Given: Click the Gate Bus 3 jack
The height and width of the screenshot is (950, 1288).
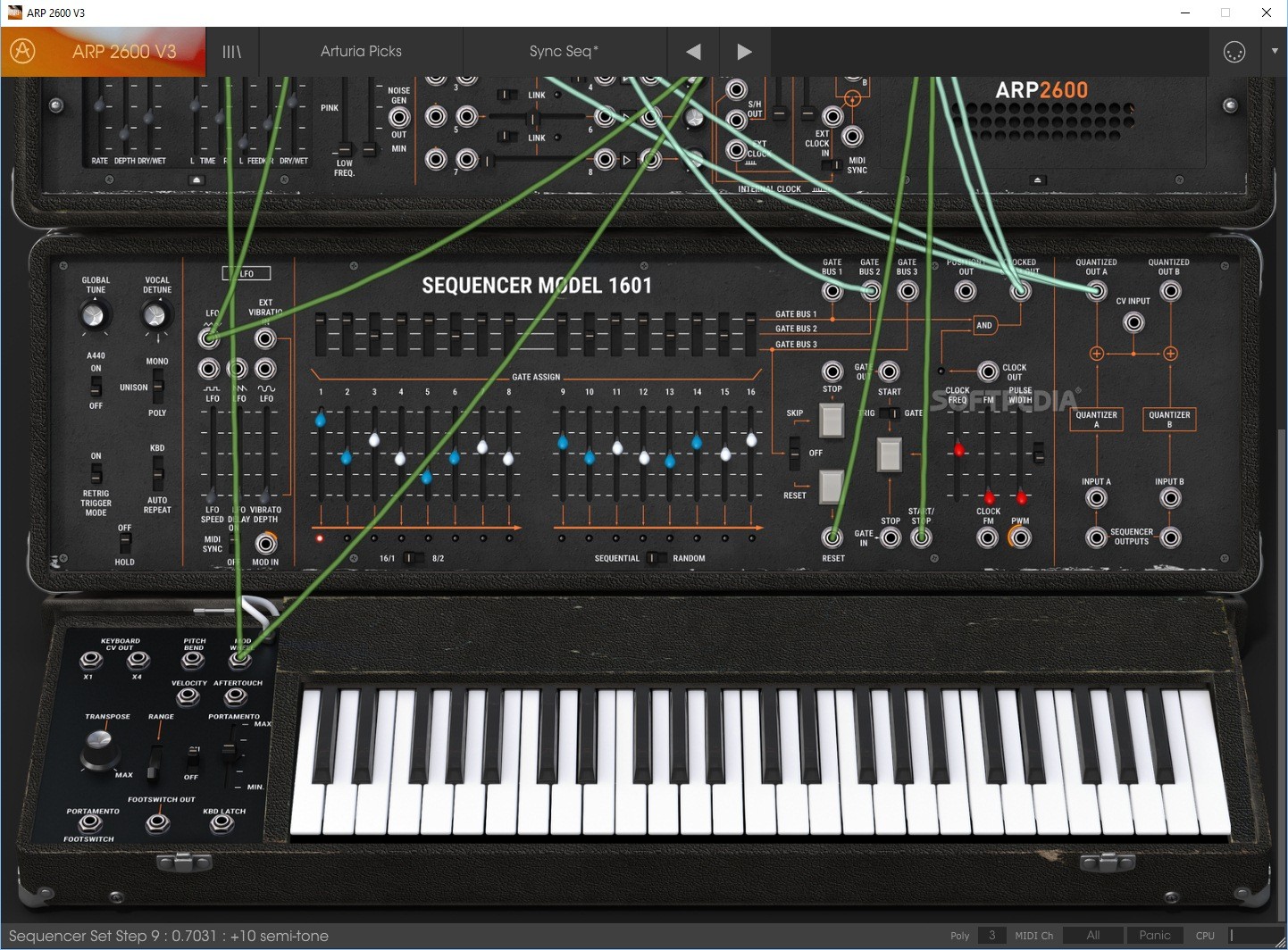Looking at the screenshot, I should point(907,291).
